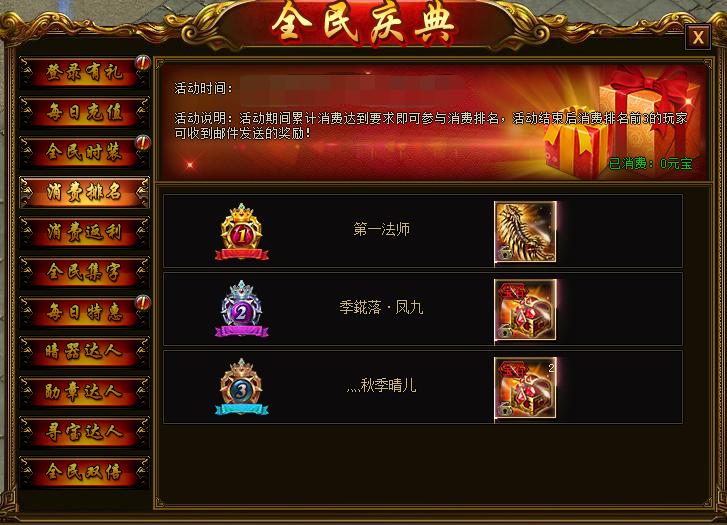This screenshot has width=727, height=525.
Task: Click the third place gem chest reward icon
Action: 525,388
